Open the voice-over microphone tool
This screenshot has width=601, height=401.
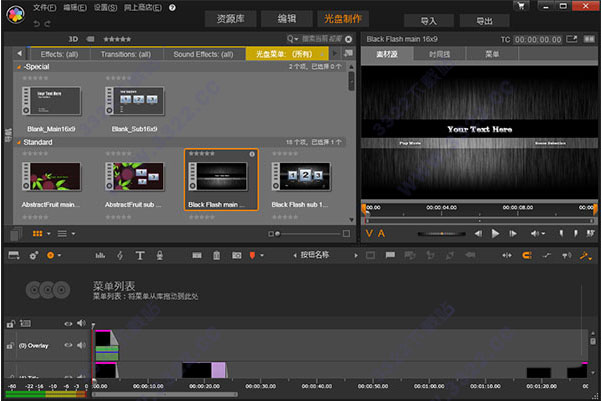tap(160, 255)
